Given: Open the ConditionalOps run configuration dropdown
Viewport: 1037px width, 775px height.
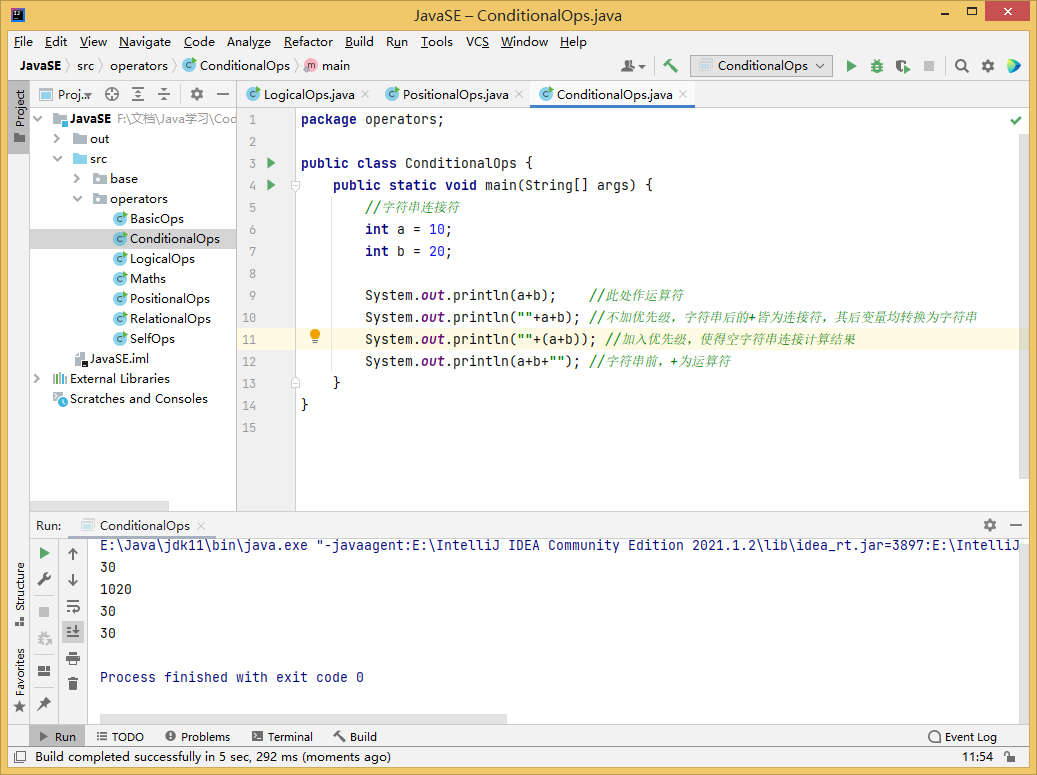Looking at the screenshot, I should pyautogui.click(x=762, y=66).
